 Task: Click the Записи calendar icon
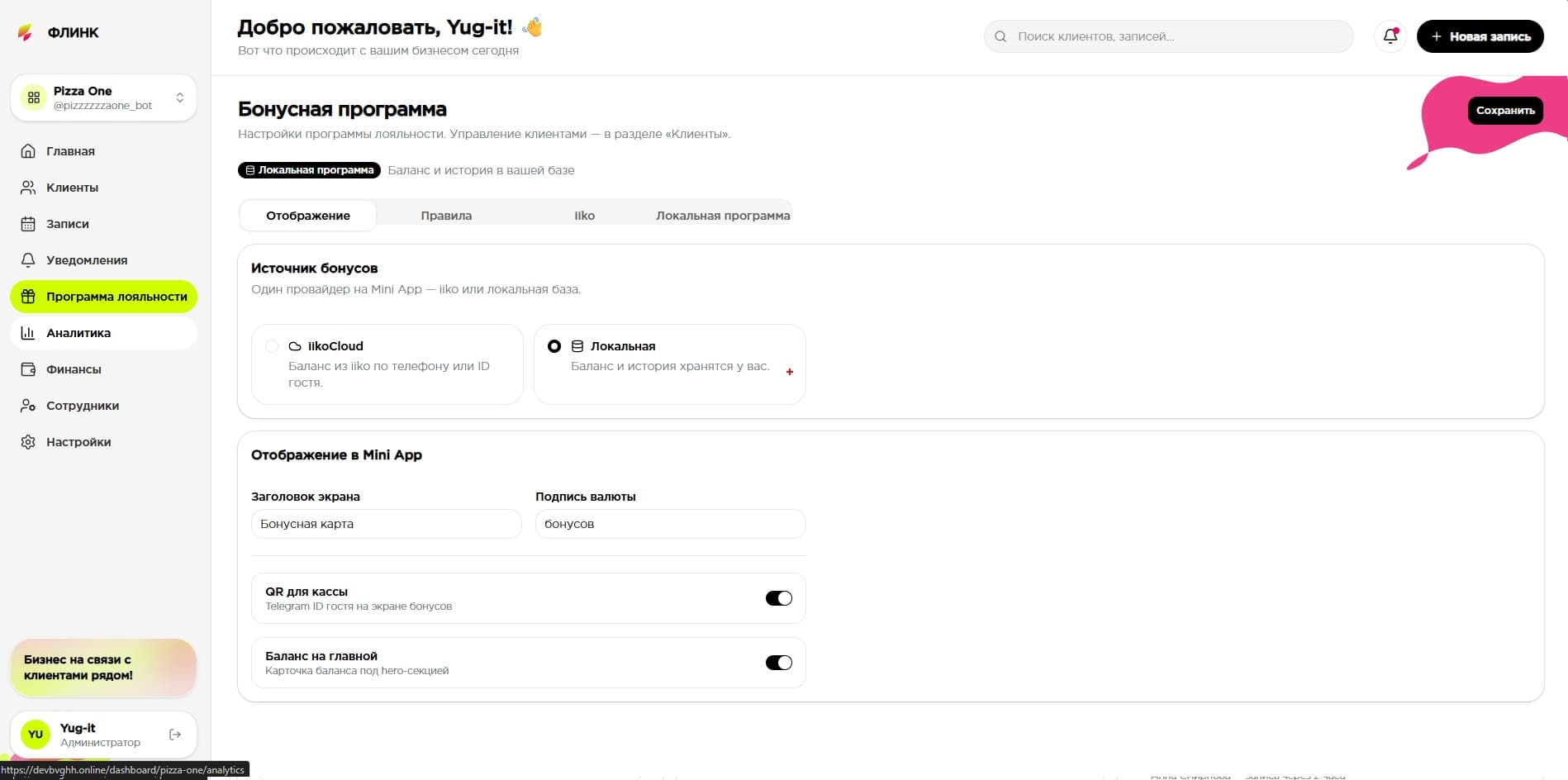point(28,224)
